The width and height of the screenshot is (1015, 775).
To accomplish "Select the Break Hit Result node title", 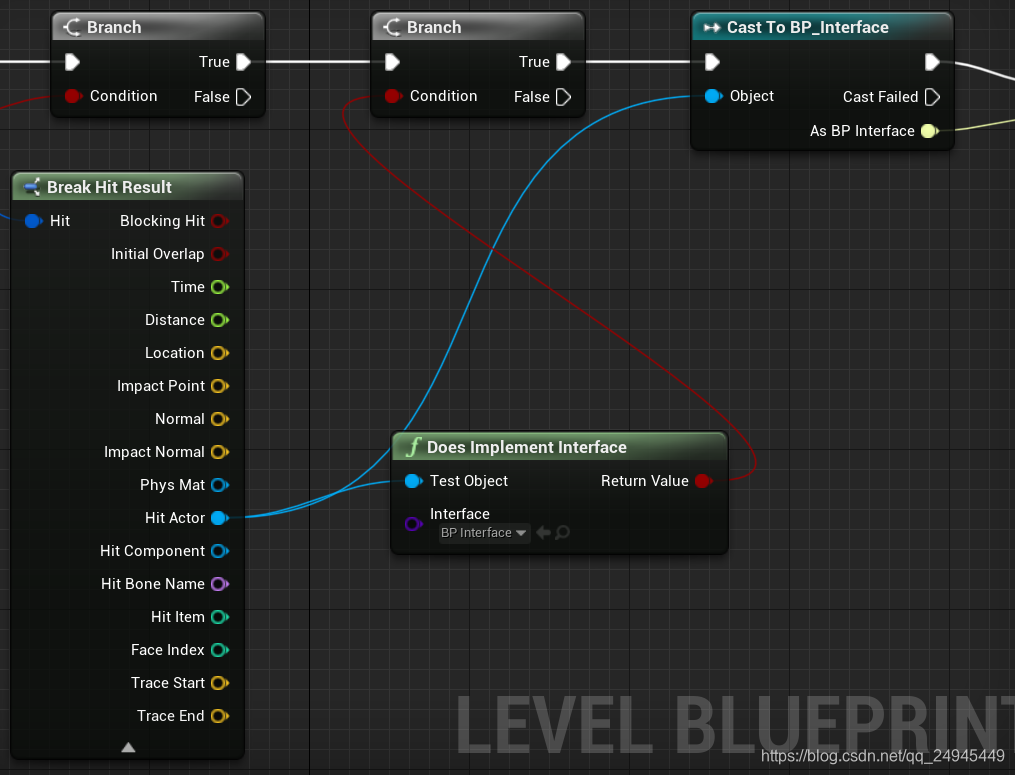I will click(x=109, y=187).
